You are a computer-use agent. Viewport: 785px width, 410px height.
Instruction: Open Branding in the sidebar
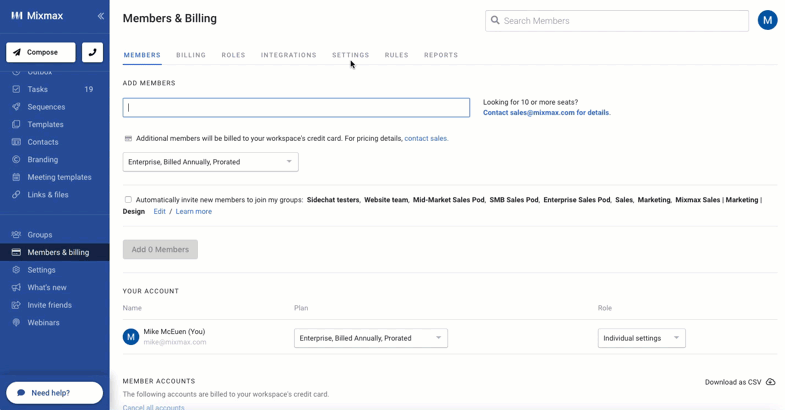[x=43, y=159]
